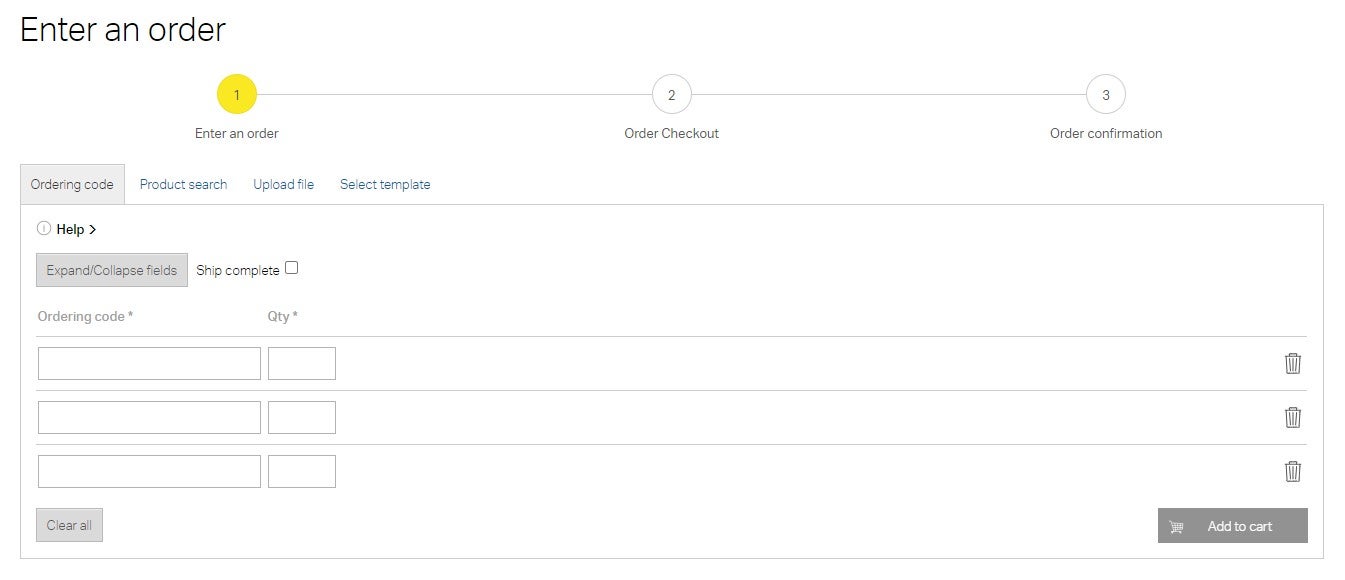Click step 2 Order Checkout circle

click(x=671, y=95)
